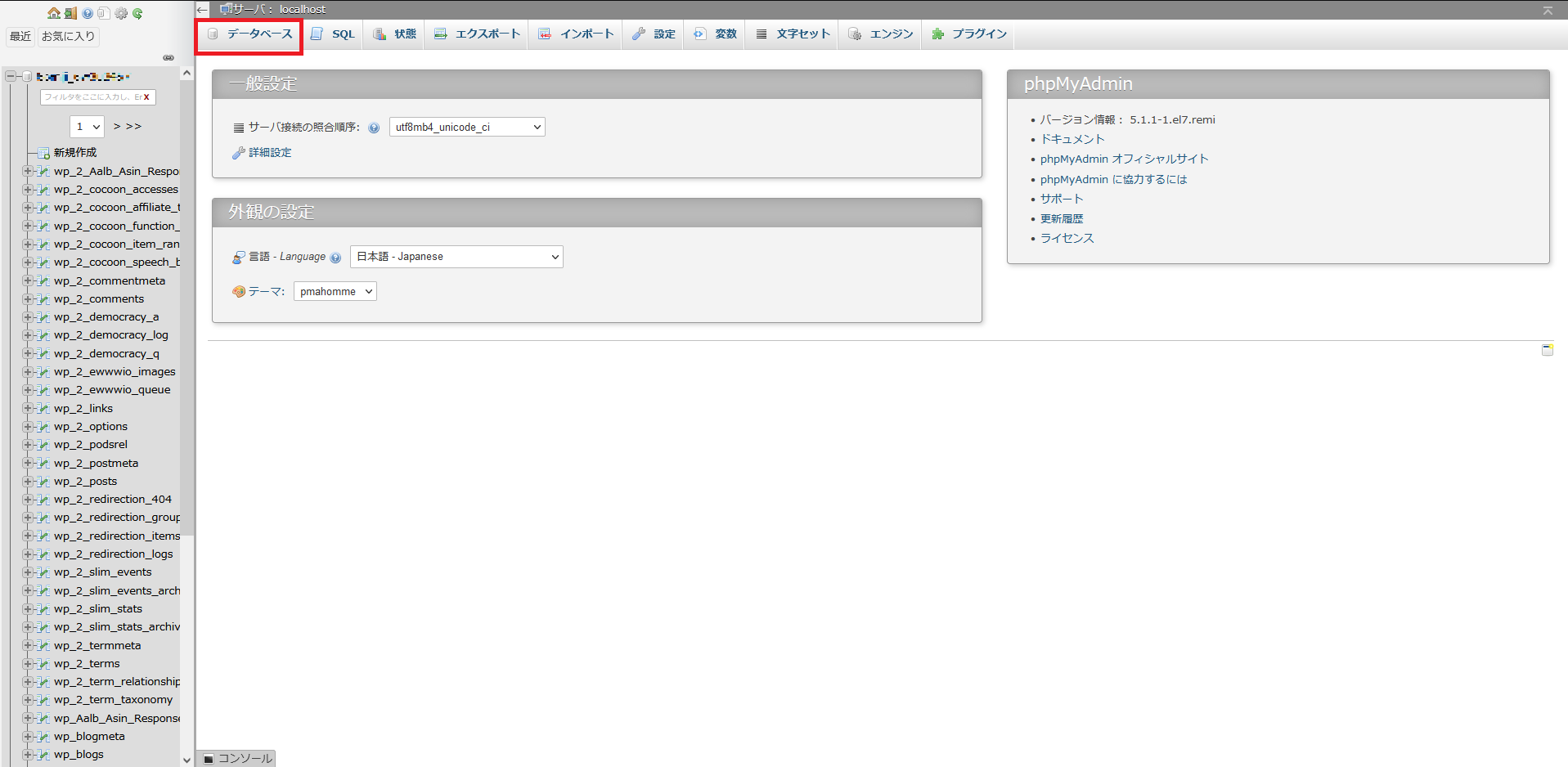Click the お気に入り button
The width and height of the screenshot is (1568, 767).
69,37
